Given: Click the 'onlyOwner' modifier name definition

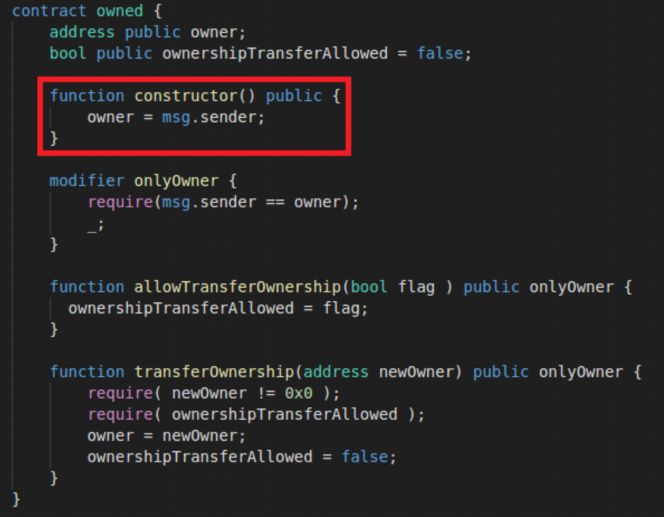Looking at the screenshot, I should 176,181.
